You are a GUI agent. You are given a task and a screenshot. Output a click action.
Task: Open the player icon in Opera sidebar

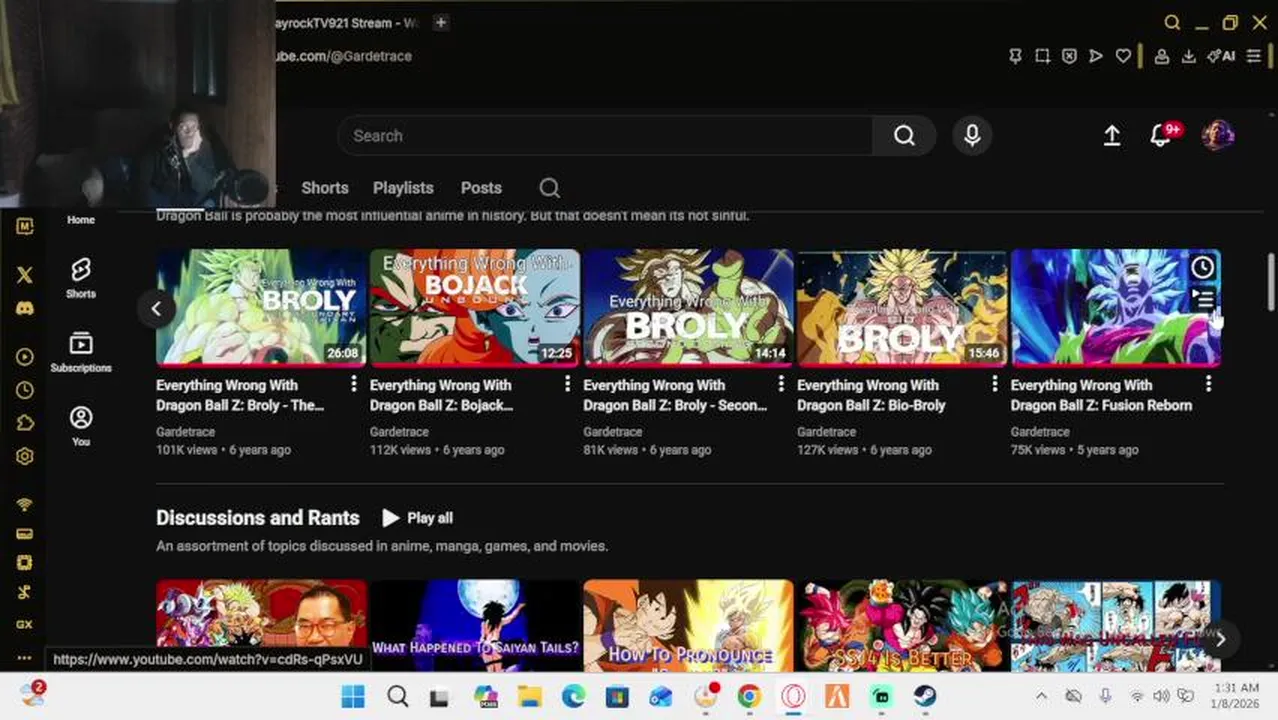(x=25, y=357)
